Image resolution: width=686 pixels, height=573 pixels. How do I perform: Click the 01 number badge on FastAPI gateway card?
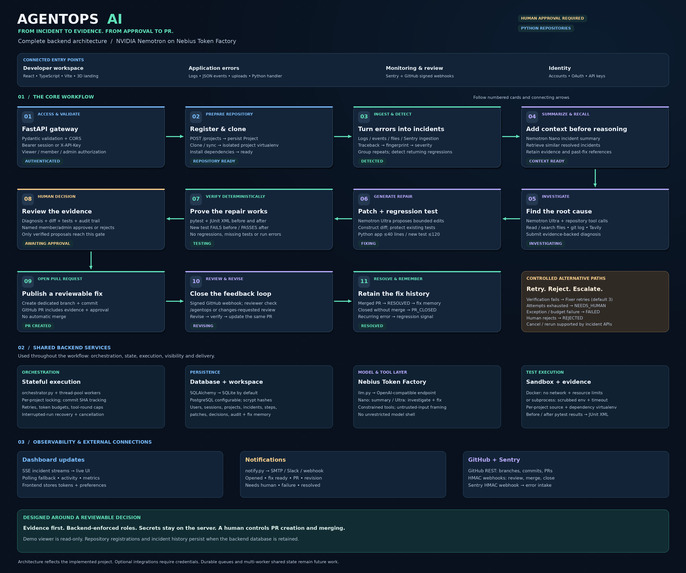(x=28, y=116)
